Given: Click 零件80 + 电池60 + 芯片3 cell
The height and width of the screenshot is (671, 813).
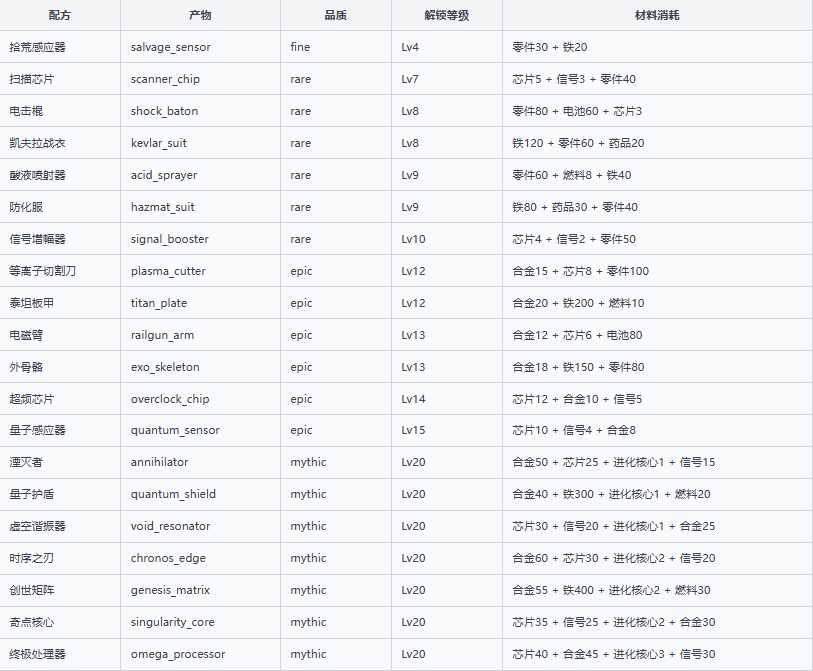Looking at the screenshot, I should (657, 111).
